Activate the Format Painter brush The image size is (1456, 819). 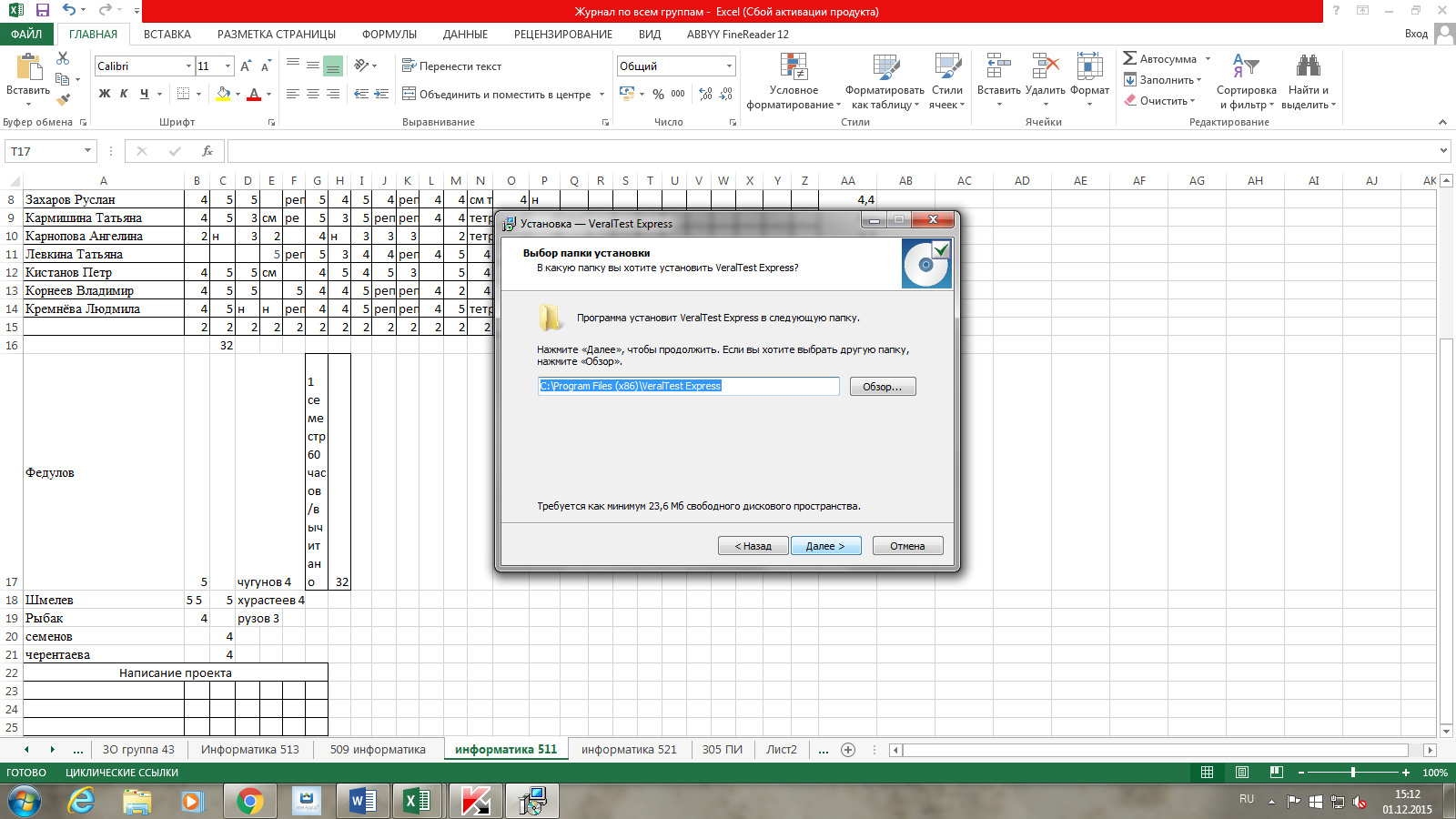(63, 100)
